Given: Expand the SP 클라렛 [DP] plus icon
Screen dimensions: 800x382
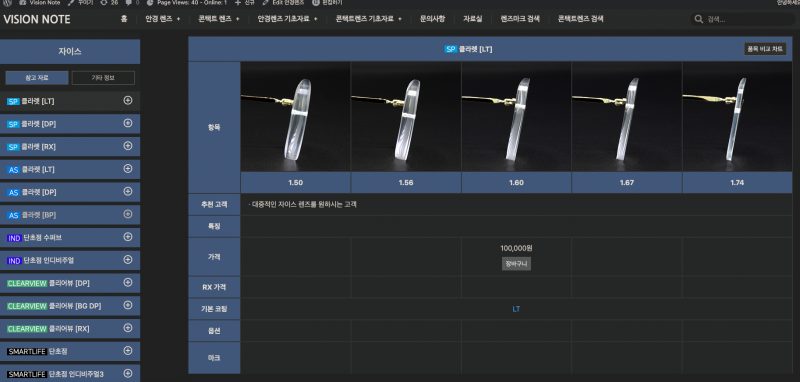Looking at the screenshot, I should [x=128, y=123].
